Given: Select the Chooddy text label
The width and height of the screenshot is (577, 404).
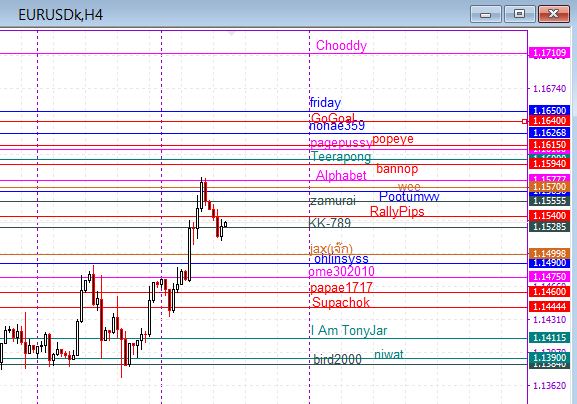Looking at the screenshot, I should tap(341, 46).
